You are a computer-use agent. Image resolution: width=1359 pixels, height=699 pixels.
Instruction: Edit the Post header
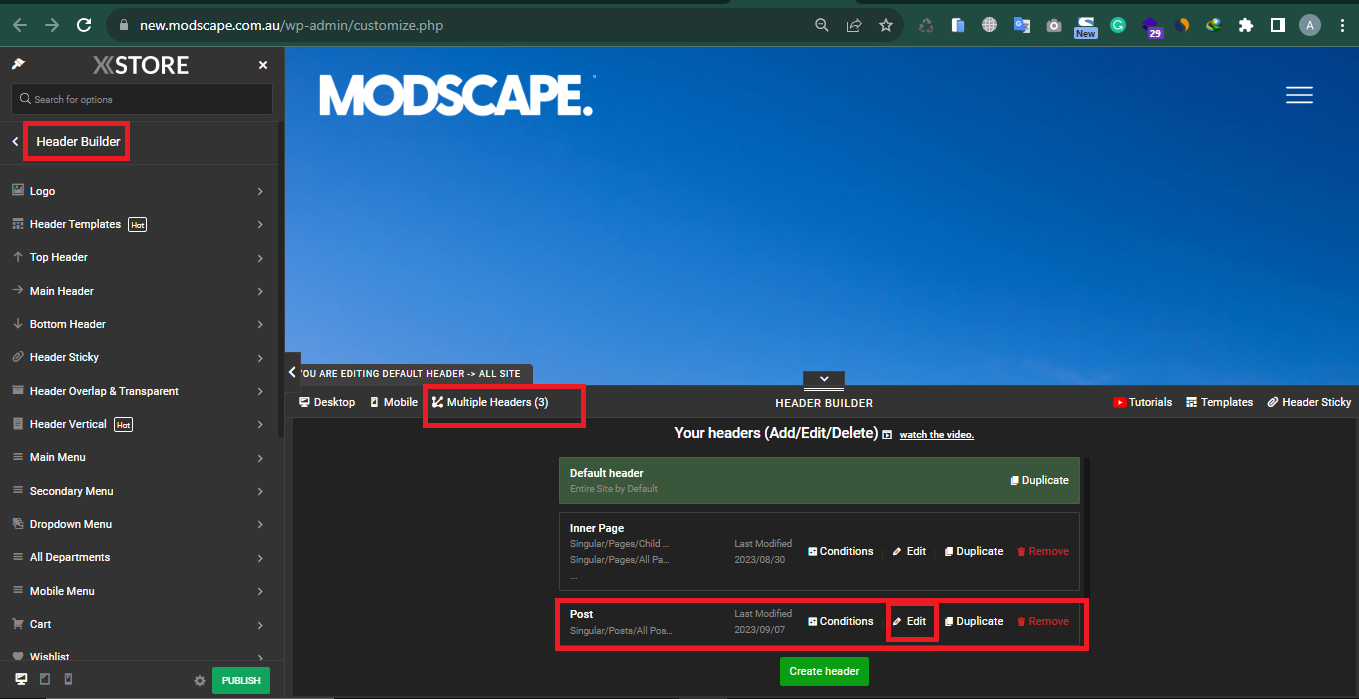pos(909,621)
